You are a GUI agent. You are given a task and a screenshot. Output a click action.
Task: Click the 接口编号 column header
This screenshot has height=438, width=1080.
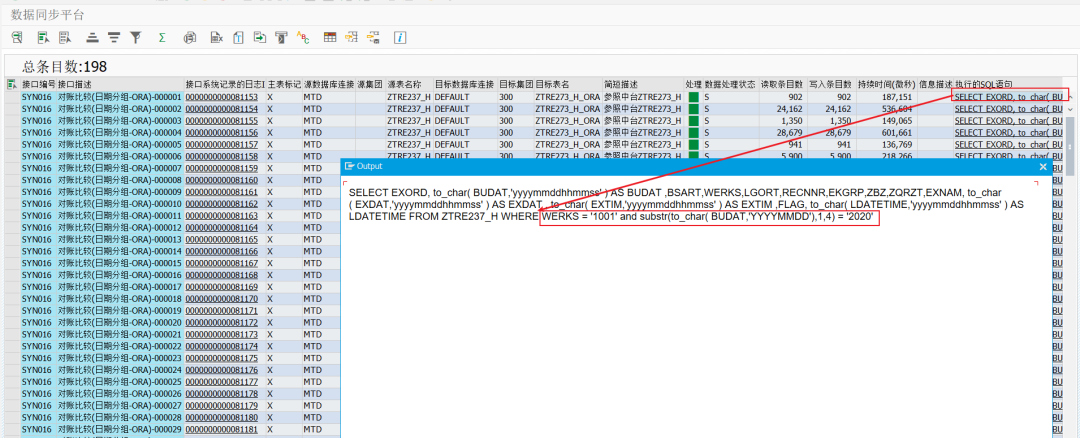[x=38, y=84]
